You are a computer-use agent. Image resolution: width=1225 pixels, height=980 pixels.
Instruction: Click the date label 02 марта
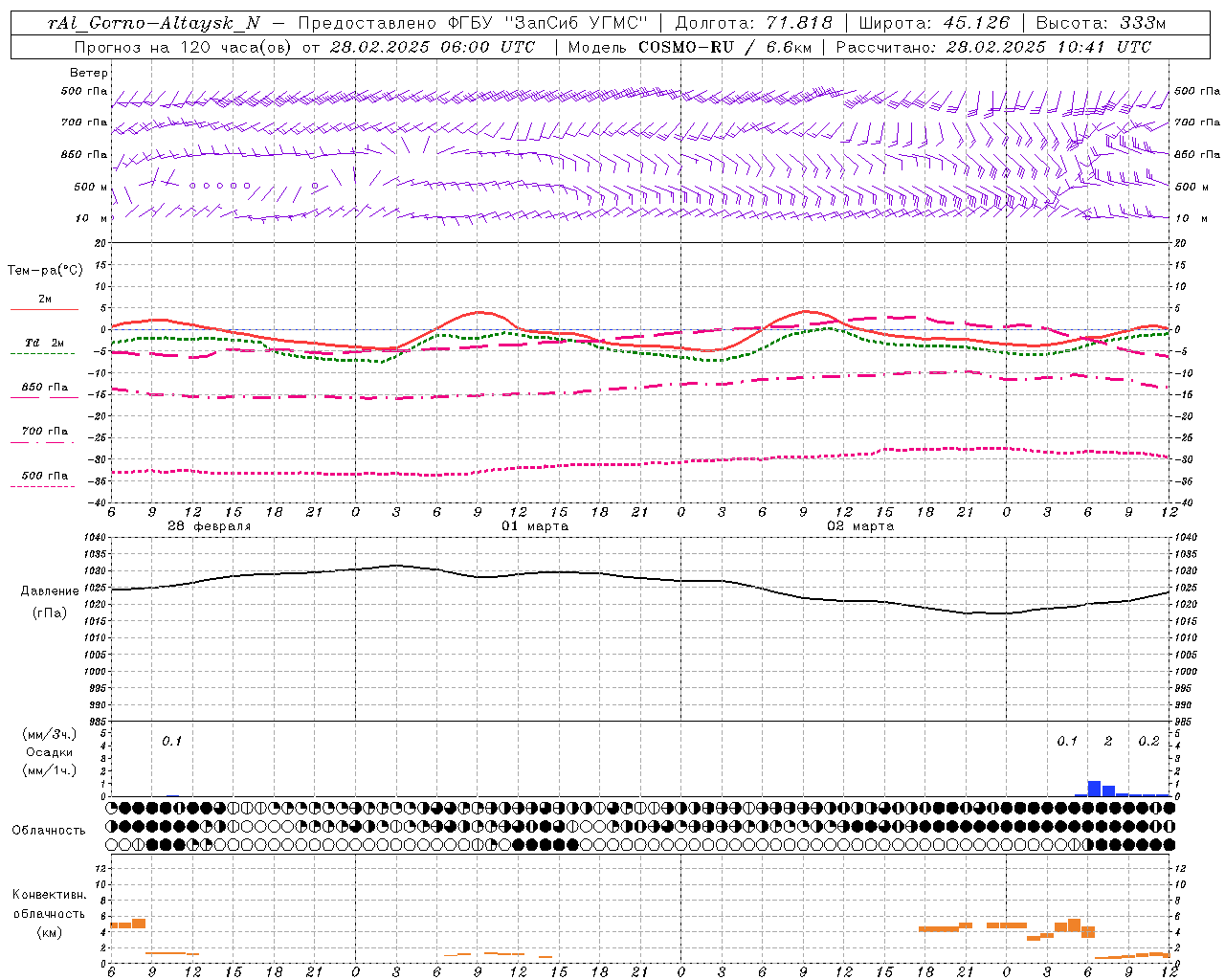pos(860,526)
